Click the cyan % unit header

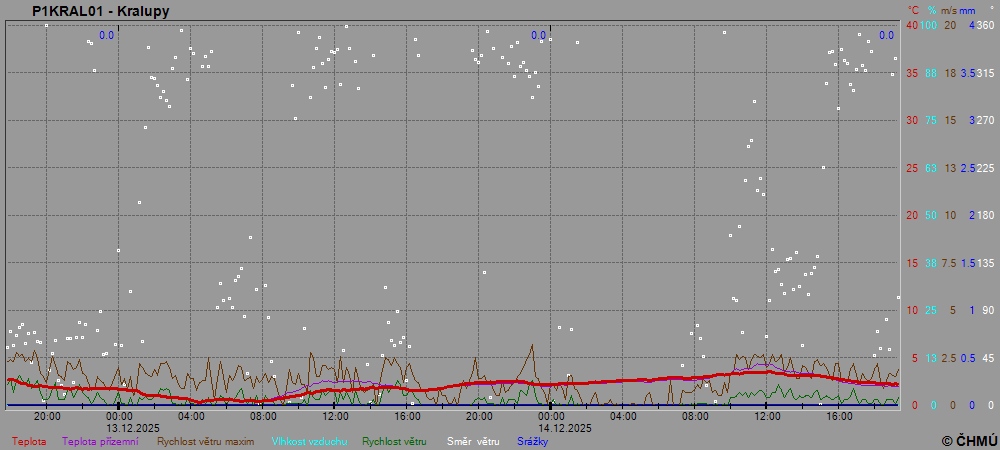click(931, 9)
